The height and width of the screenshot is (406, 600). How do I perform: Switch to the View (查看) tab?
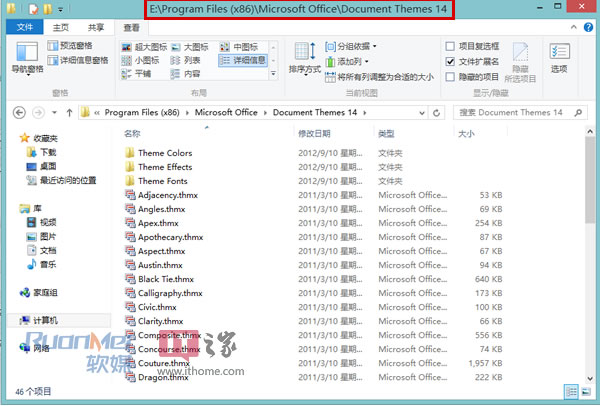[131, 28]
